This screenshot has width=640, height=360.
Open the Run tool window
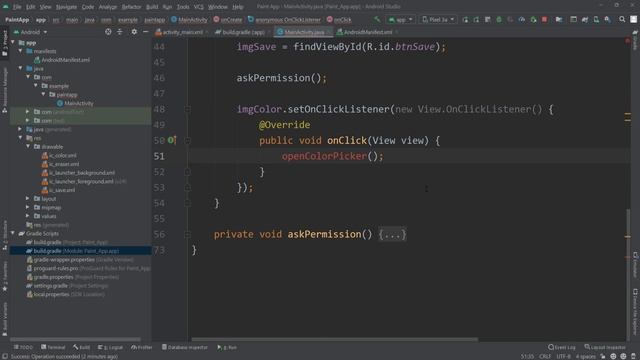227,347
